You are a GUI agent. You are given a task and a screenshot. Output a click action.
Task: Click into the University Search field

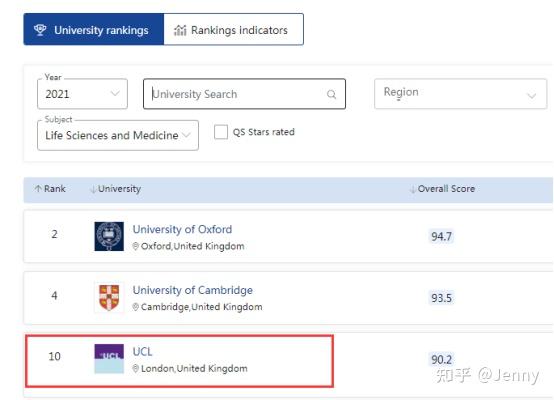[x=244, y=94]
